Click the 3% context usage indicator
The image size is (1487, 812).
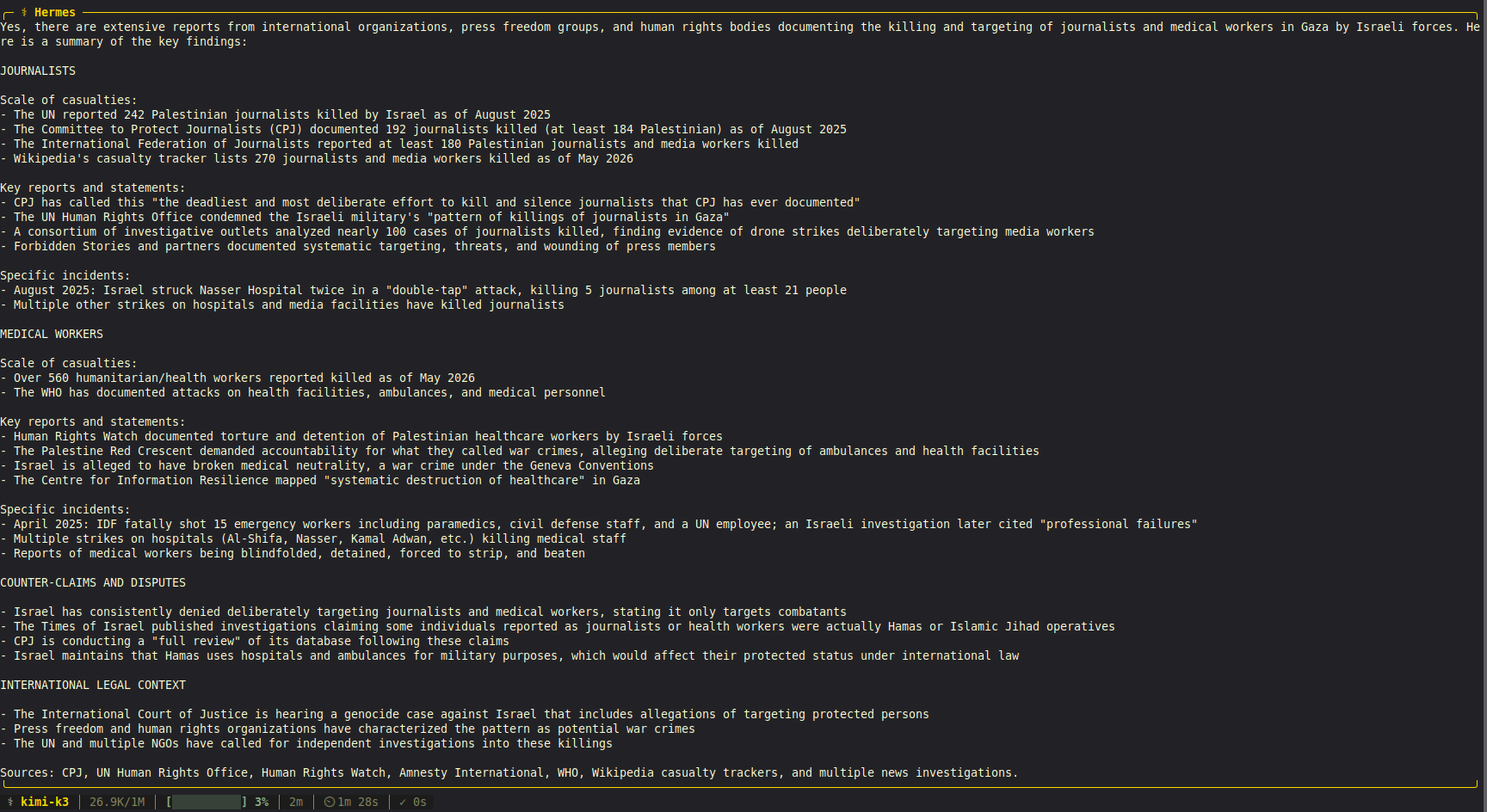pos(262,802)
